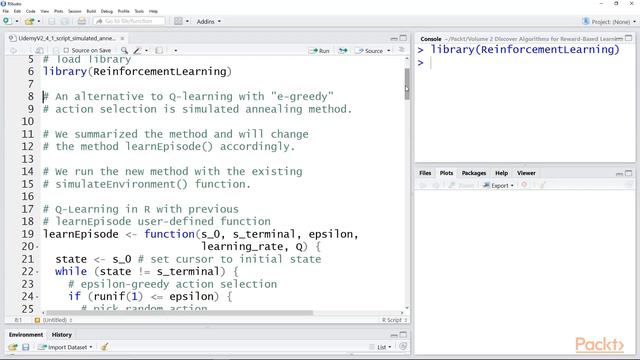The image size is (640, 360).
Task: Click the Source button
Action: point(370,51)
